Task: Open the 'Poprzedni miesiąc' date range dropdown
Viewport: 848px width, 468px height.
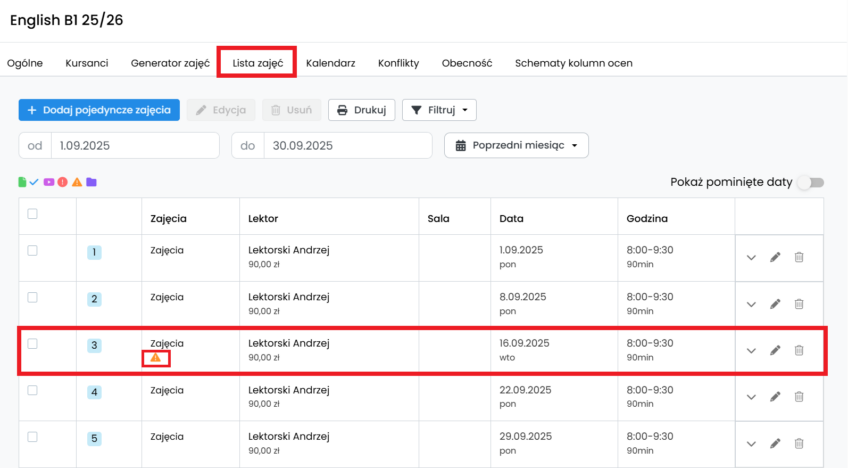Action: [x=516, y=145]
